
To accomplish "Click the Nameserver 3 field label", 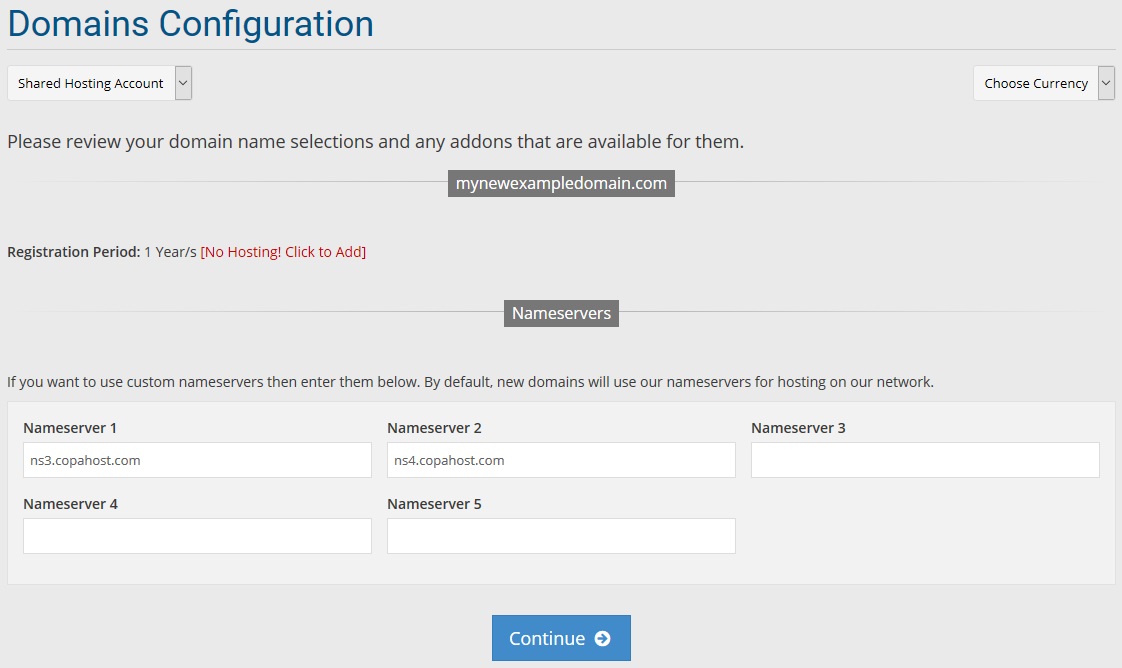I will coord(798,428).
